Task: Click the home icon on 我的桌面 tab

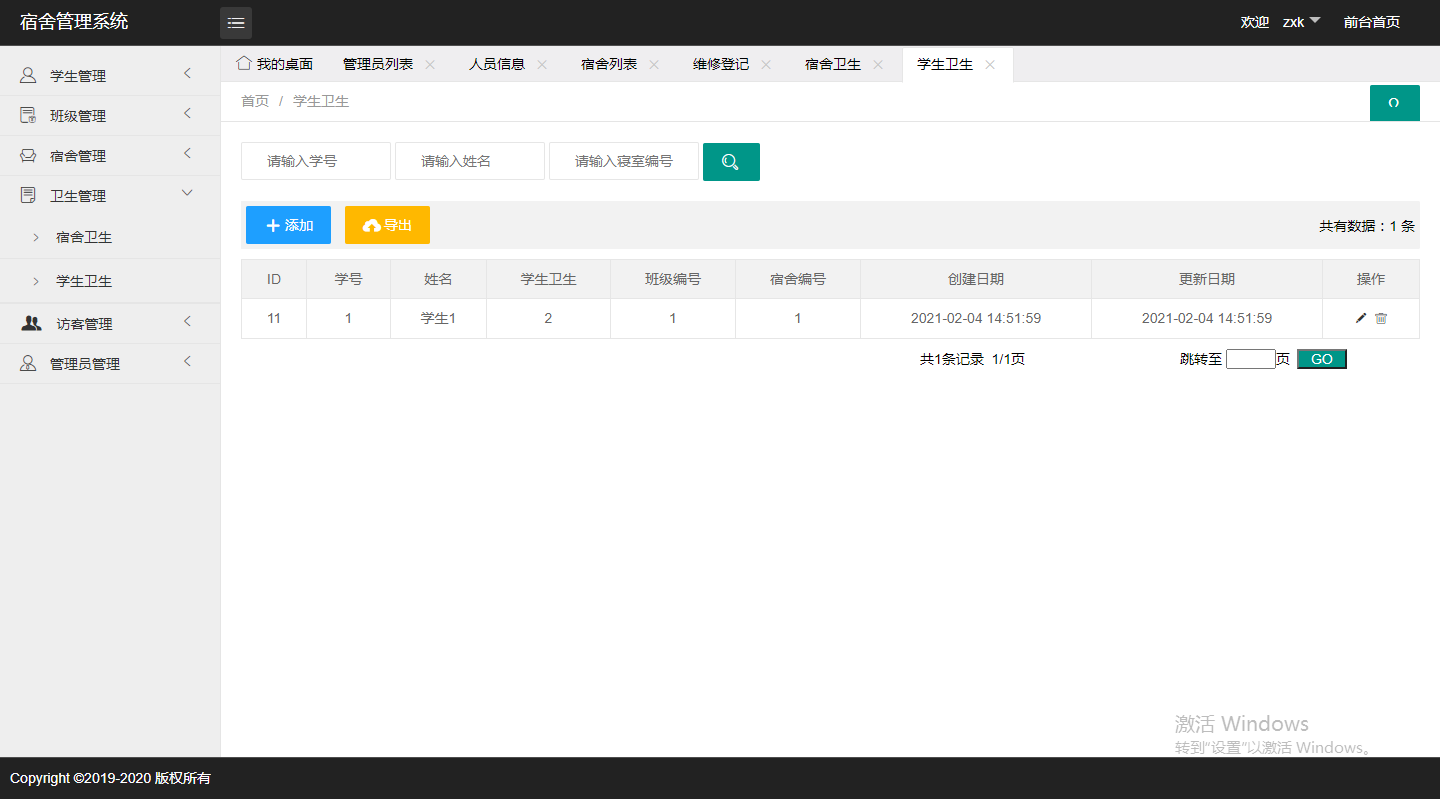Action: (x=243, y=63)
